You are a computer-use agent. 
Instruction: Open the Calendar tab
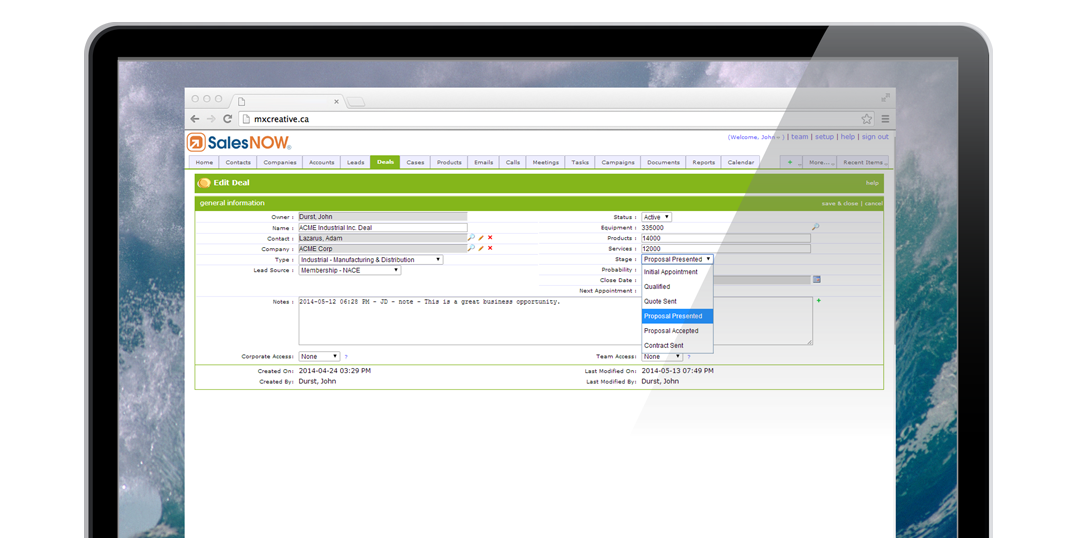(x=741, y=162)
